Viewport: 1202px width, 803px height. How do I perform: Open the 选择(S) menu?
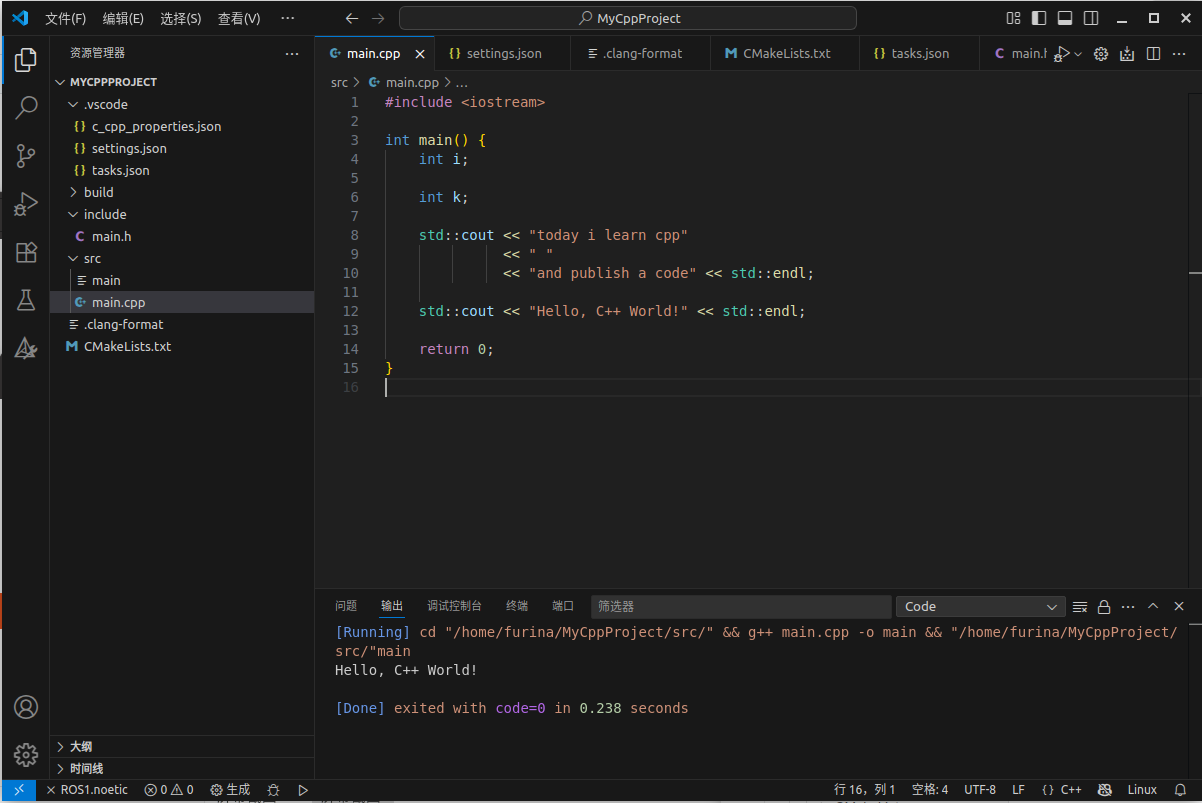[181, 18]
